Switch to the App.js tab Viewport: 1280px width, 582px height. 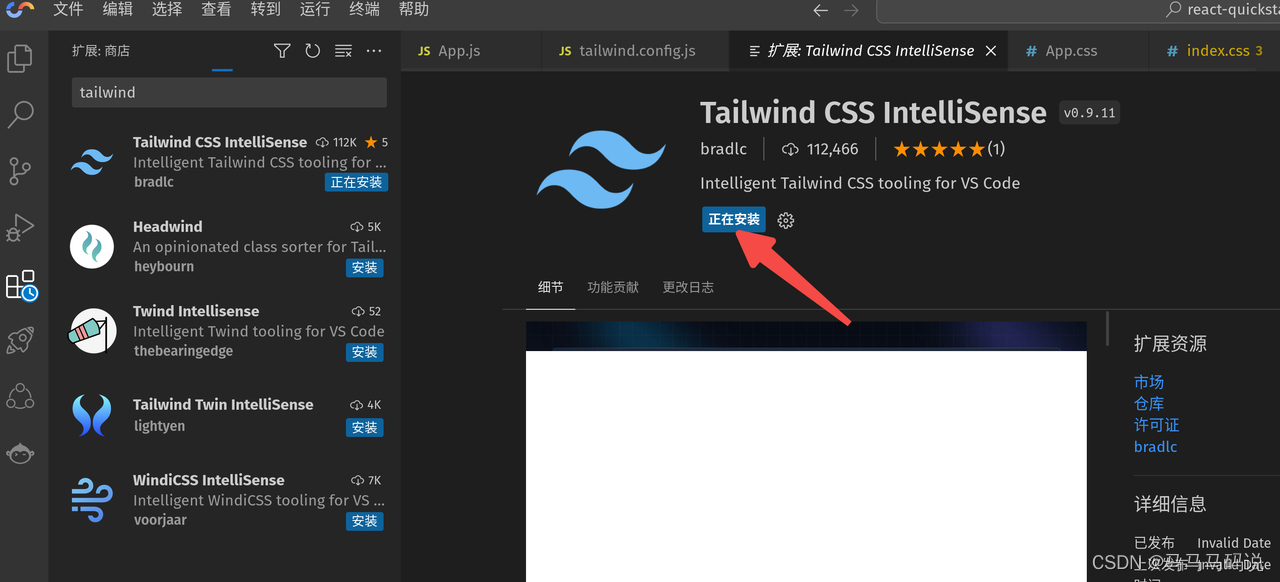[x=471, y=51]
